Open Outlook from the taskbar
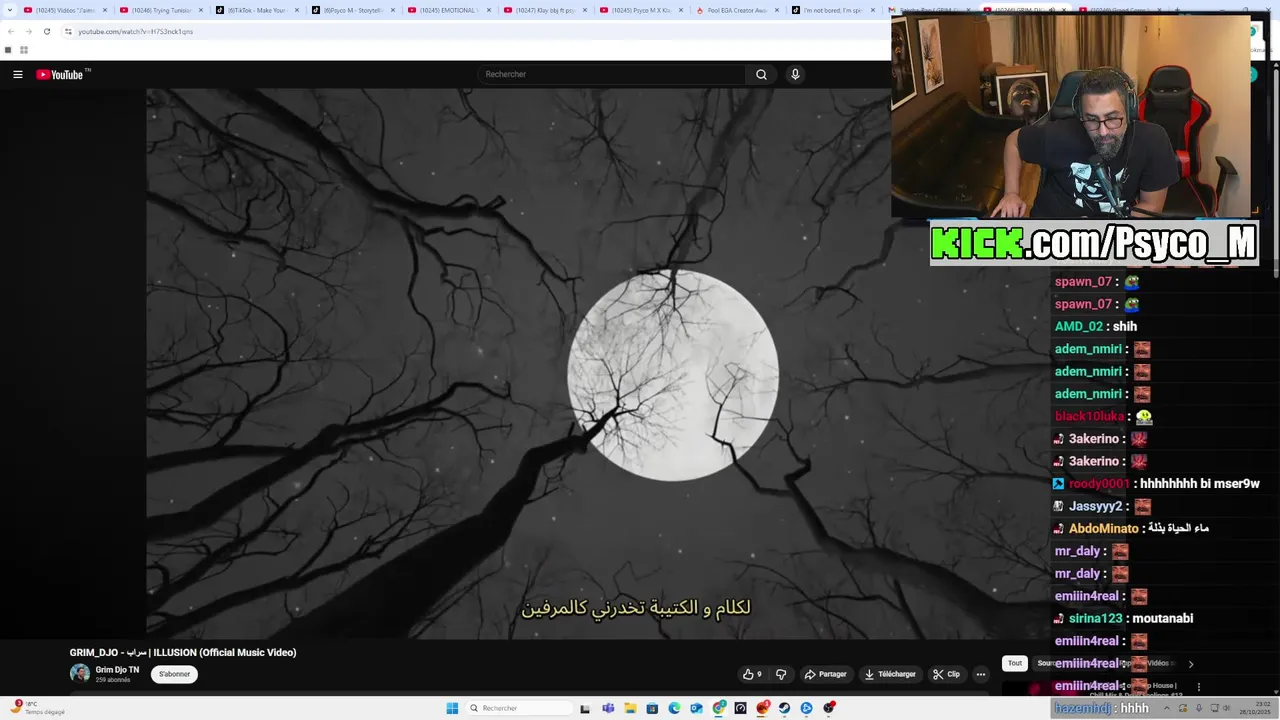Image resolution: width=1280 pixels, height=720 pixels. tap(696, 708)
